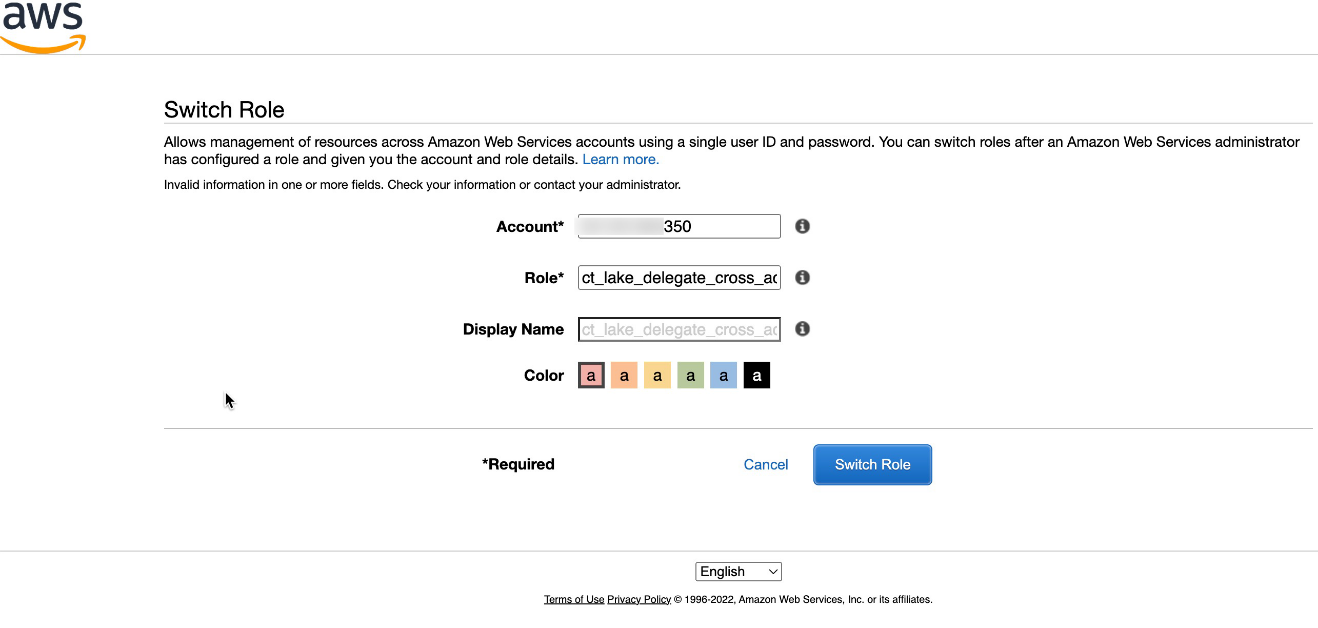Click the Display Name input field
This screenshot has height=628, width=1318.
tap(679, 329)
